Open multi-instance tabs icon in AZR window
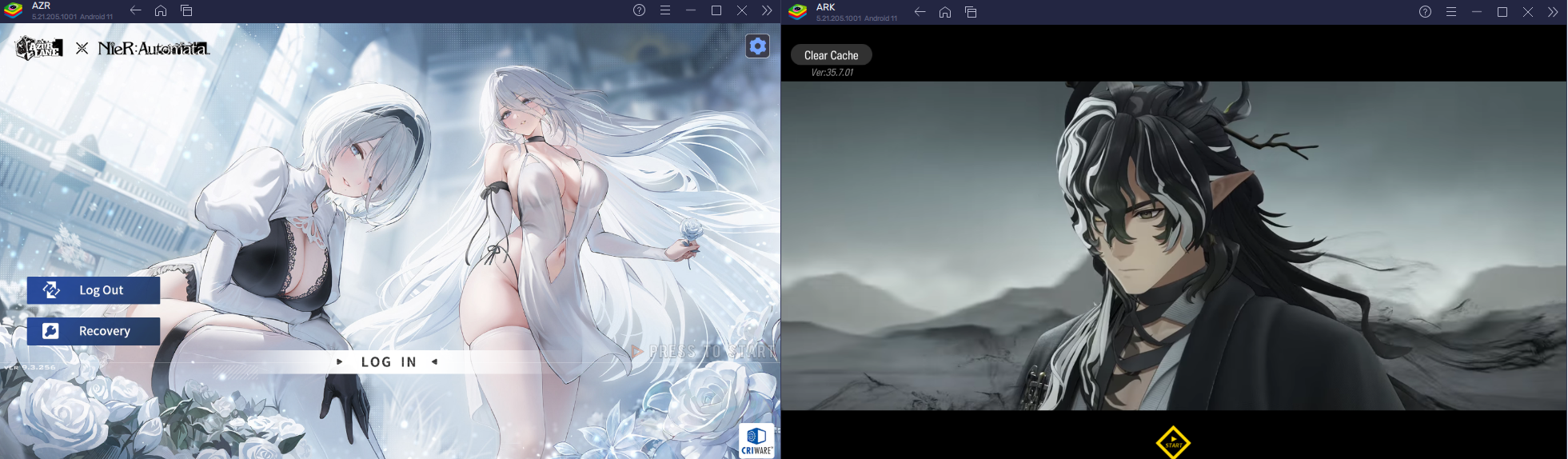1568x459 pixels. [x=186, y=10]
